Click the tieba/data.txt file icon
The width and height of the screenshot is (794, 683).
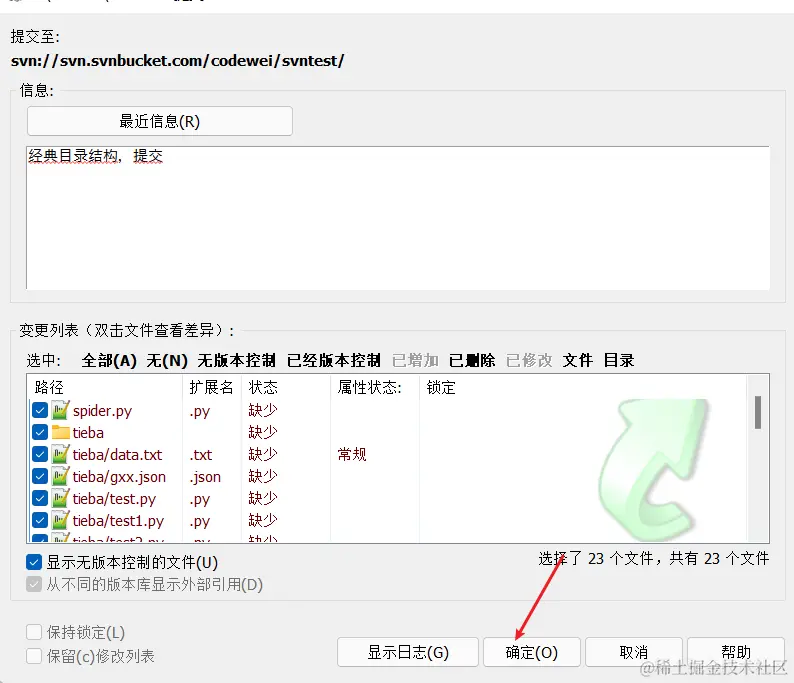tap(60, 454)
